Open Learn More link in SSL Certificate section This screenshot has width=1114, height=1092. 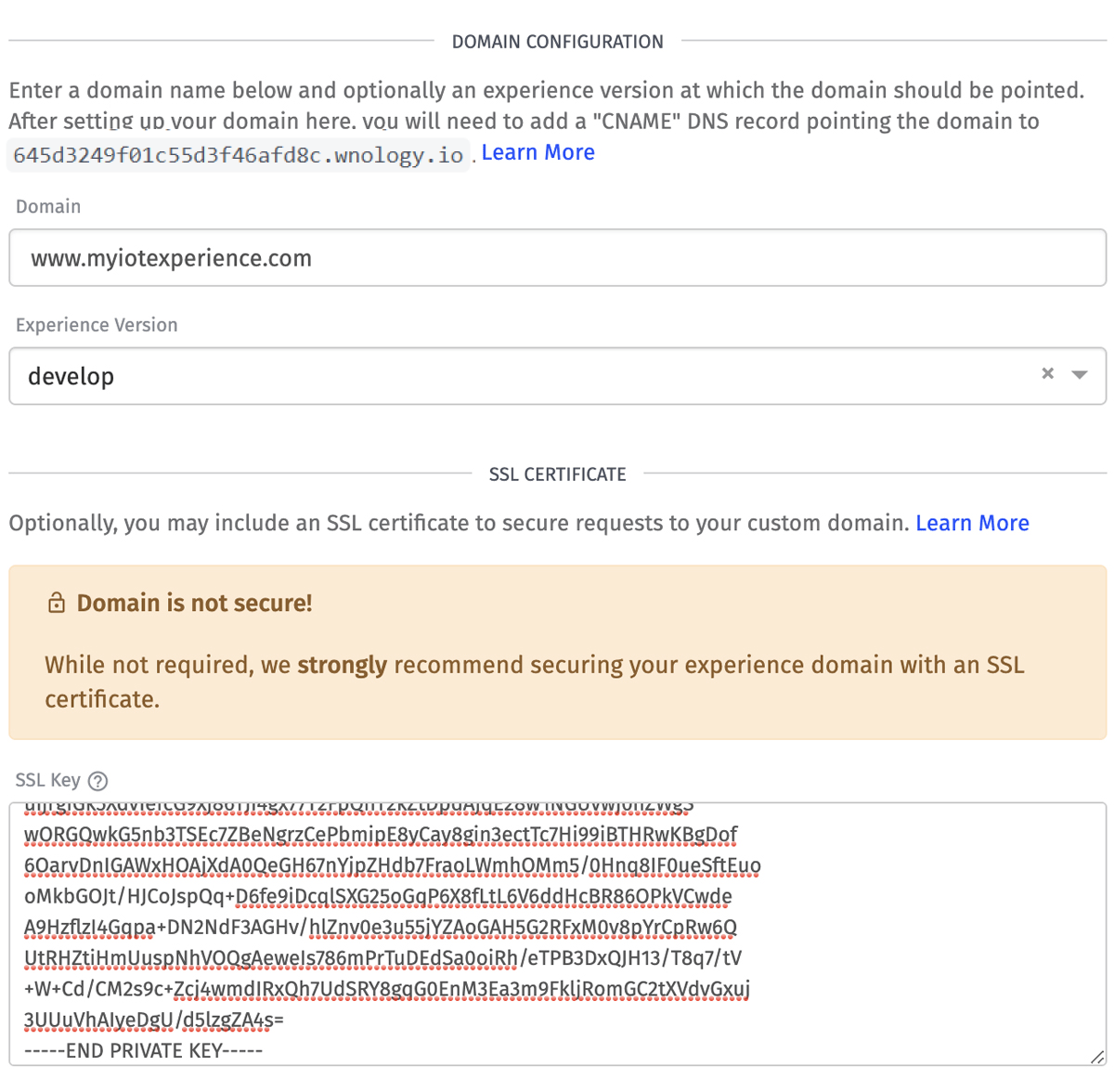(972, 523)
